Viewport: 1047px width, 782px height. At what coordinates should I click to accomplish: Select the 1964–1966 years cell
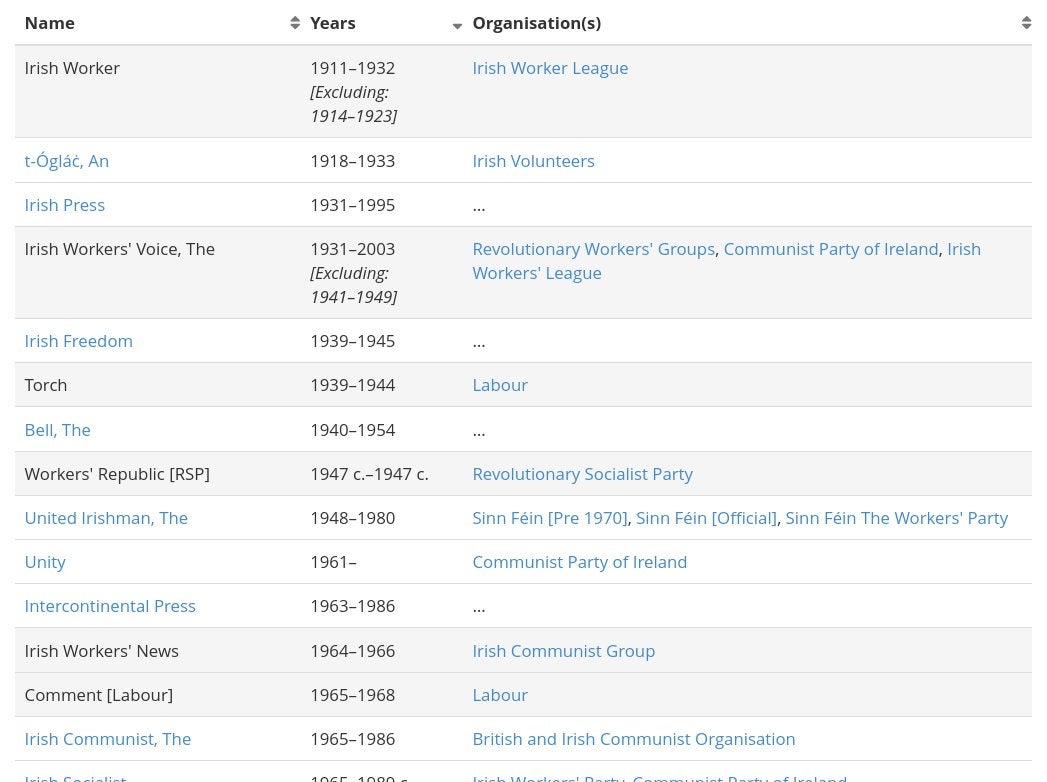(382, 651)
